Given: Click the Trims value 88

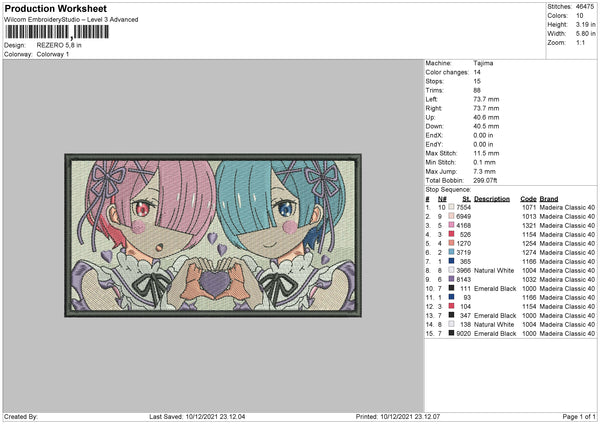Looking at the screenshot, I should point(477,90).
